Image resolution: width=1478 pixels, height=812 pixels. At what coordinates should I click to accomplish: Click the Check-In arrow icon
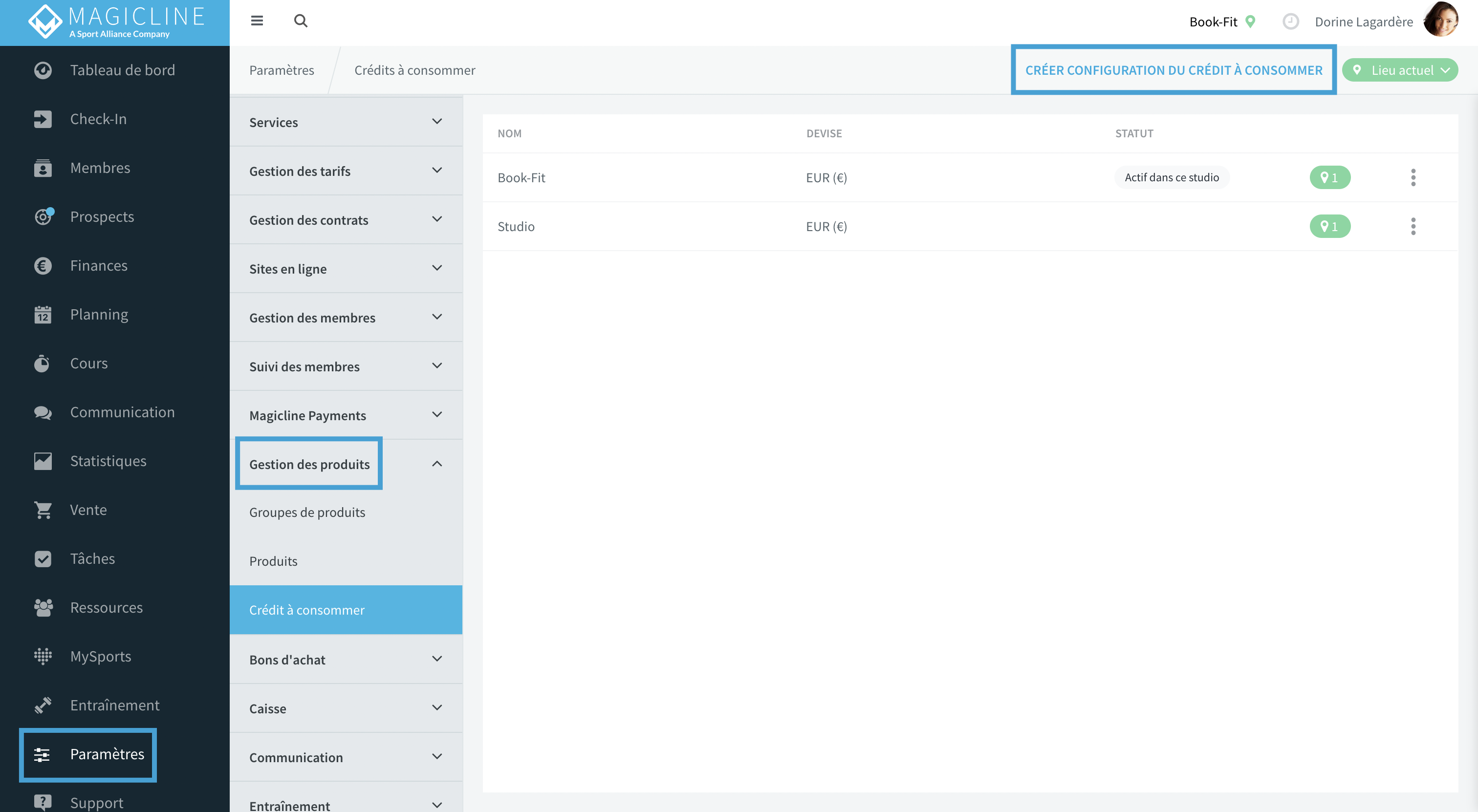(43, 119)
